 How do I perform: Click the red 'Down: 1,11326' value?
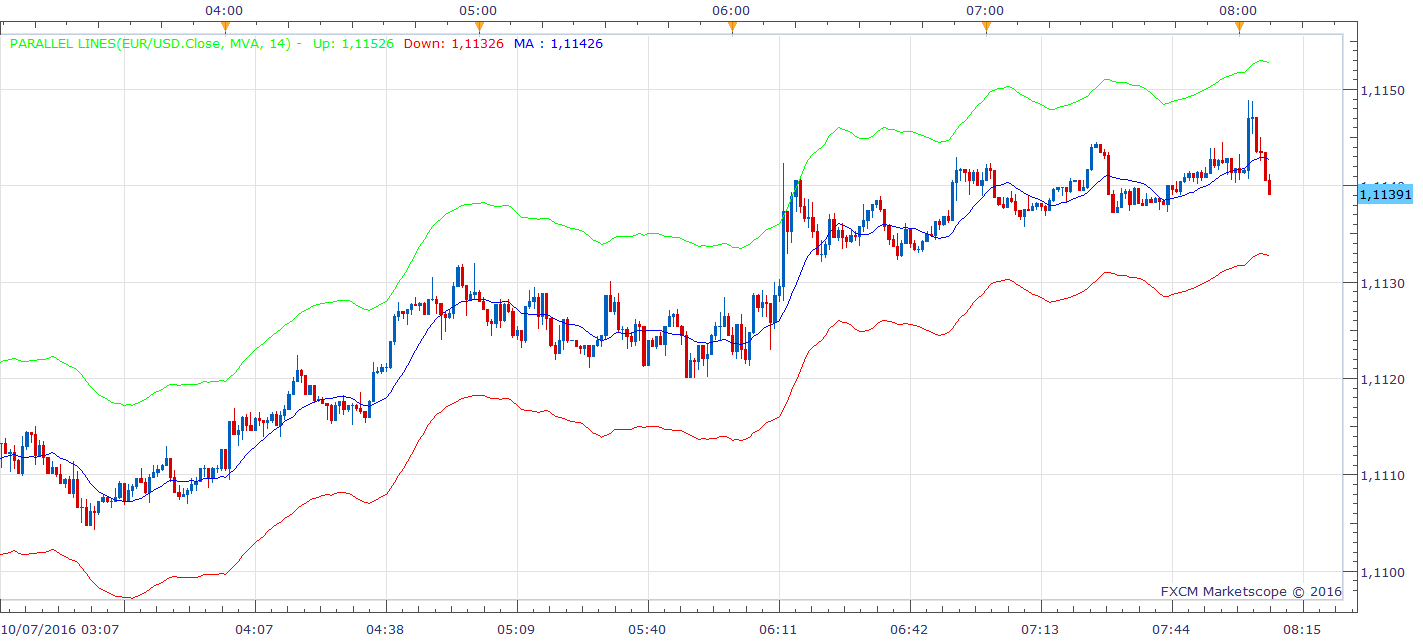(x=453, y=44)
